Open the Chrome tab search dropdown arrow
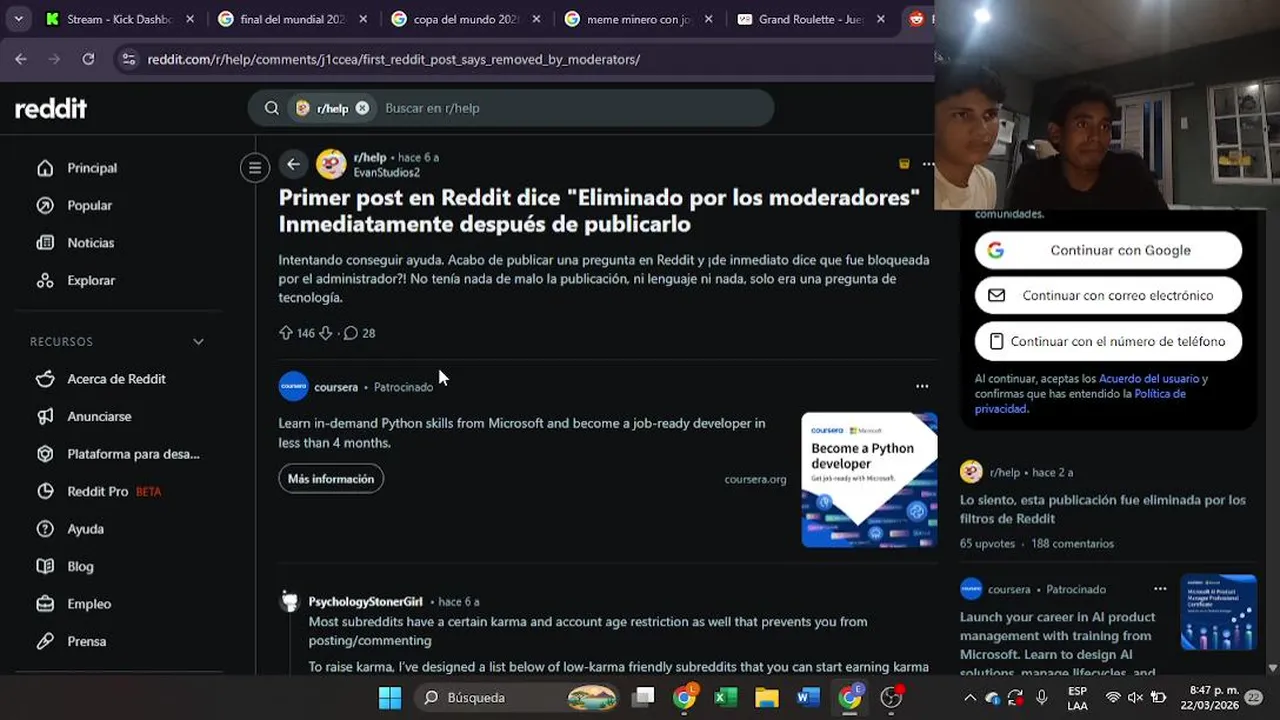 18,19
